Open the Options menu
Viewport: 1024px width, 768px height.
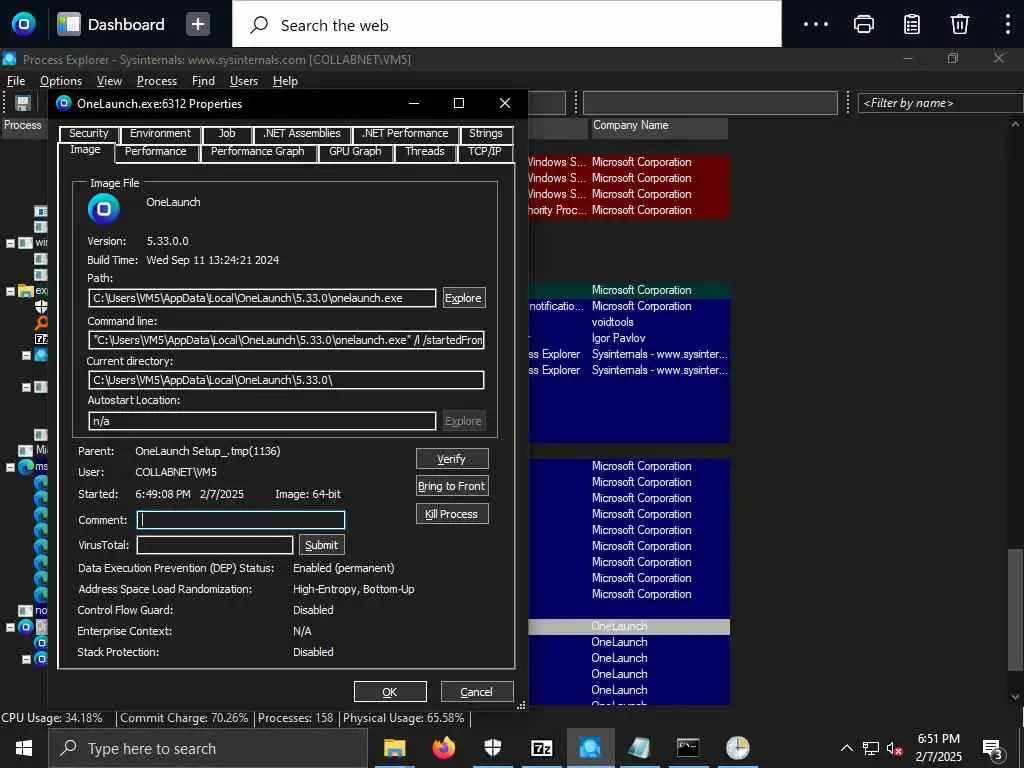[61, 81]
